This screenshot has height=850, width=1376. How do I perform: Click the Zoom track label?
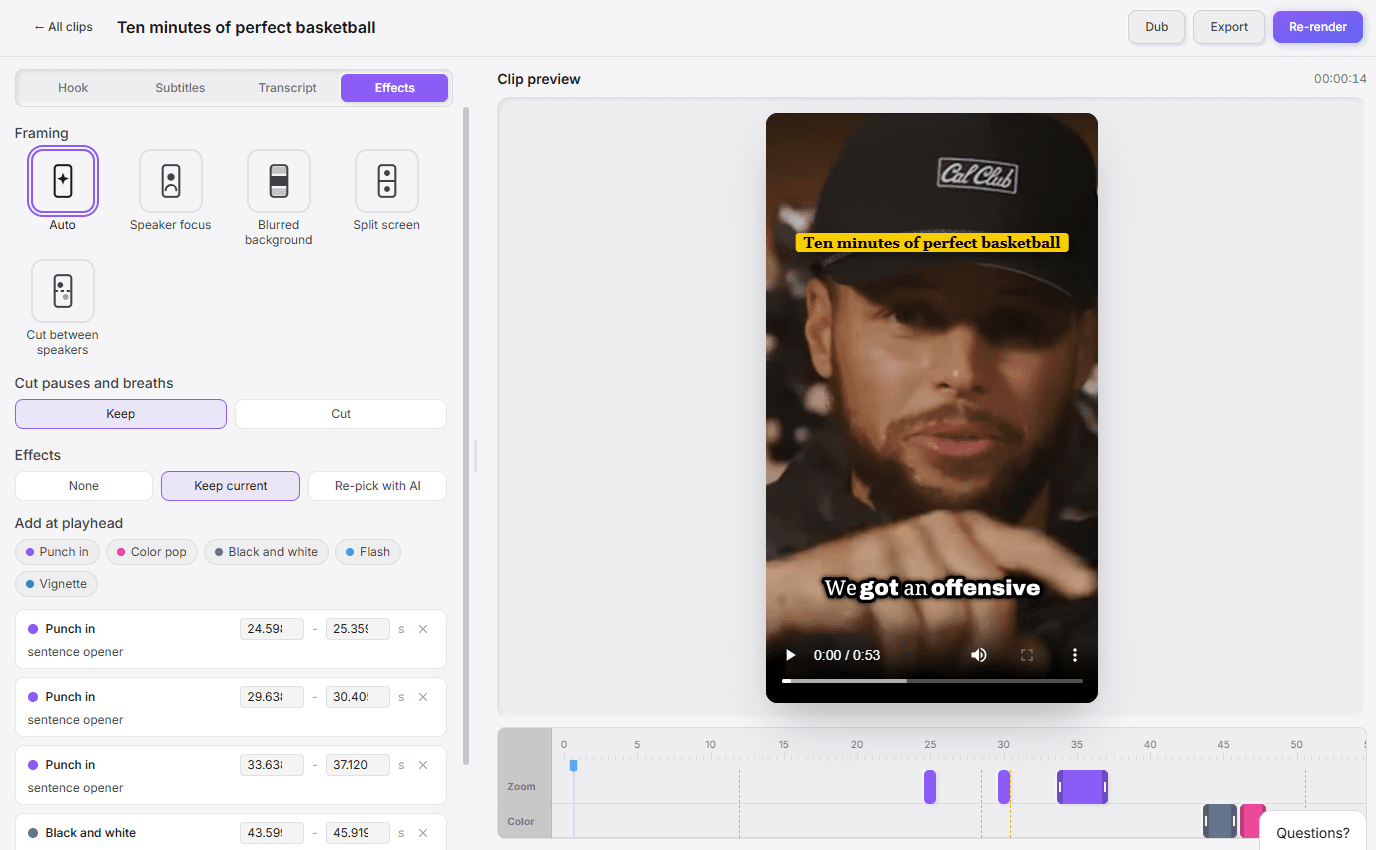pos(521,787)
